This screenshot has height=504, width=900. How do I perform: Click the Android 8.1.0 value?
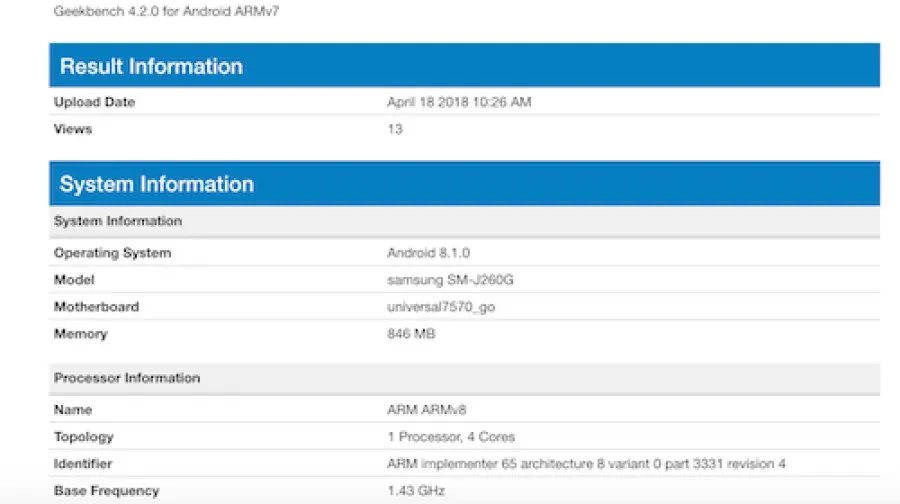tap(429, 253)
